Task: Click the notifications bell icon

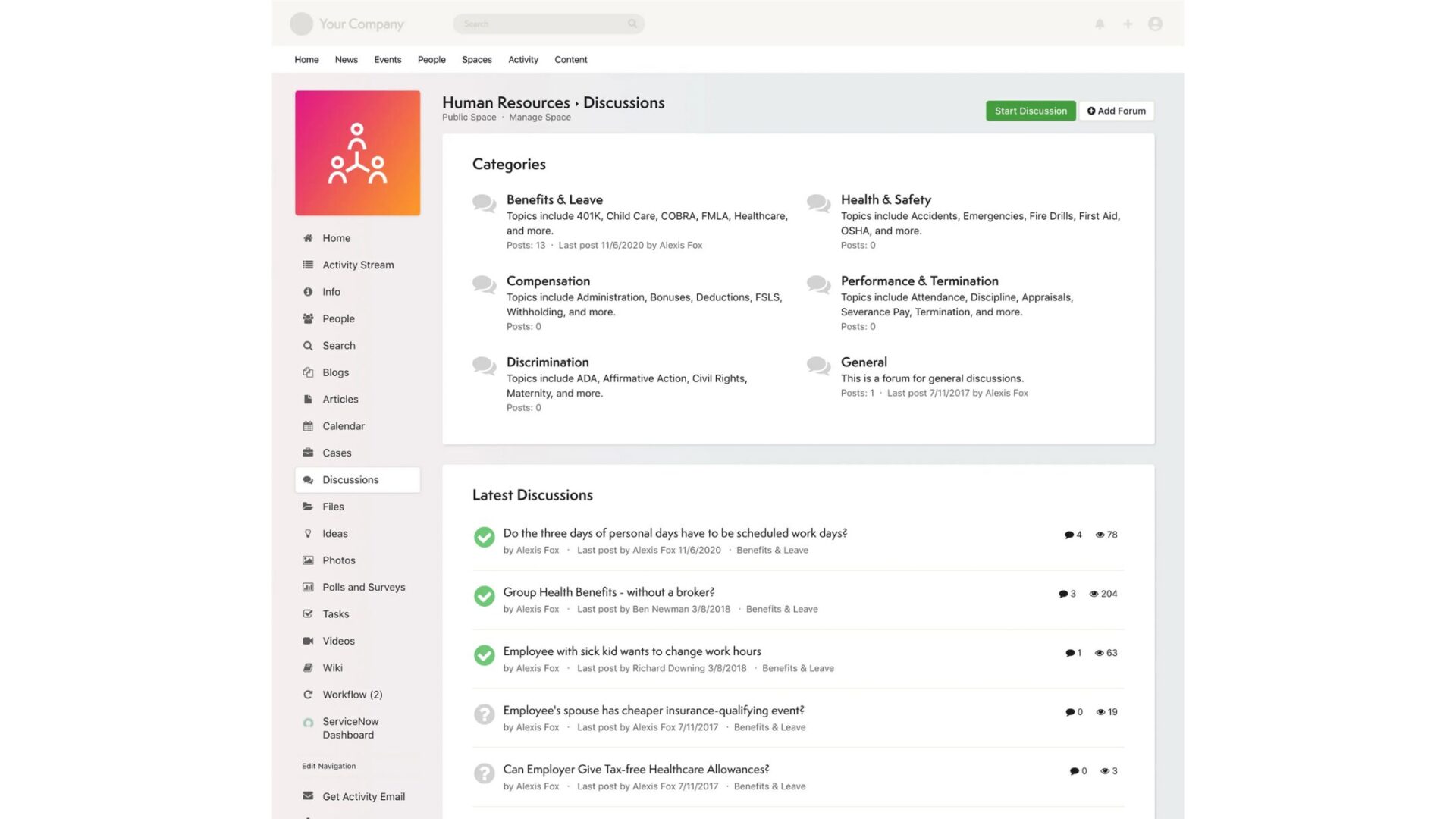Action: pyautogui.click(x=1100, y=24)
